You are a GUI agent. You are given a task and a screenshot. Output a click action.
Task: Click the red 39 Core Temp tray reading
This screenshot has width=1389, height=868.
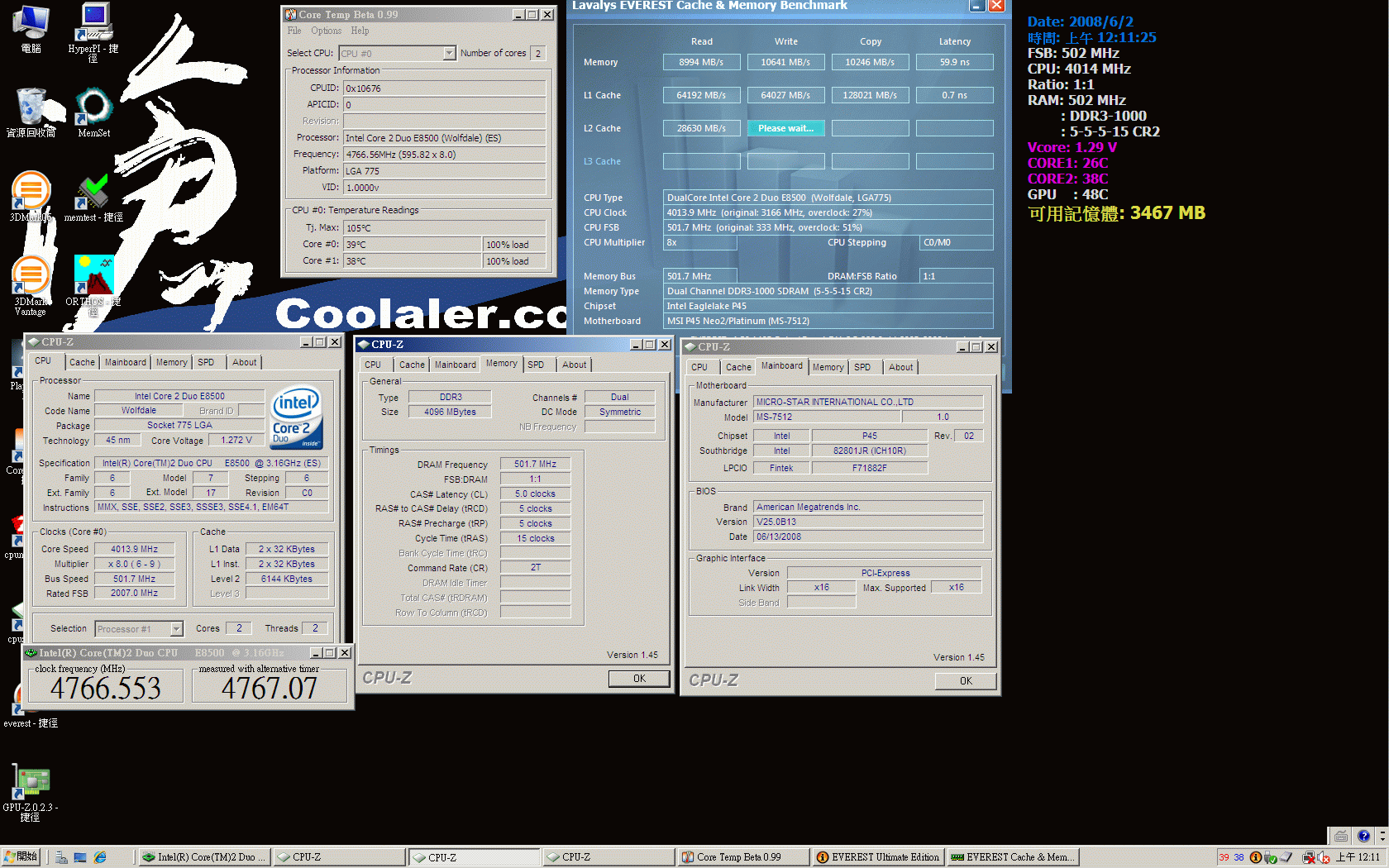[x=1224, y=857]
